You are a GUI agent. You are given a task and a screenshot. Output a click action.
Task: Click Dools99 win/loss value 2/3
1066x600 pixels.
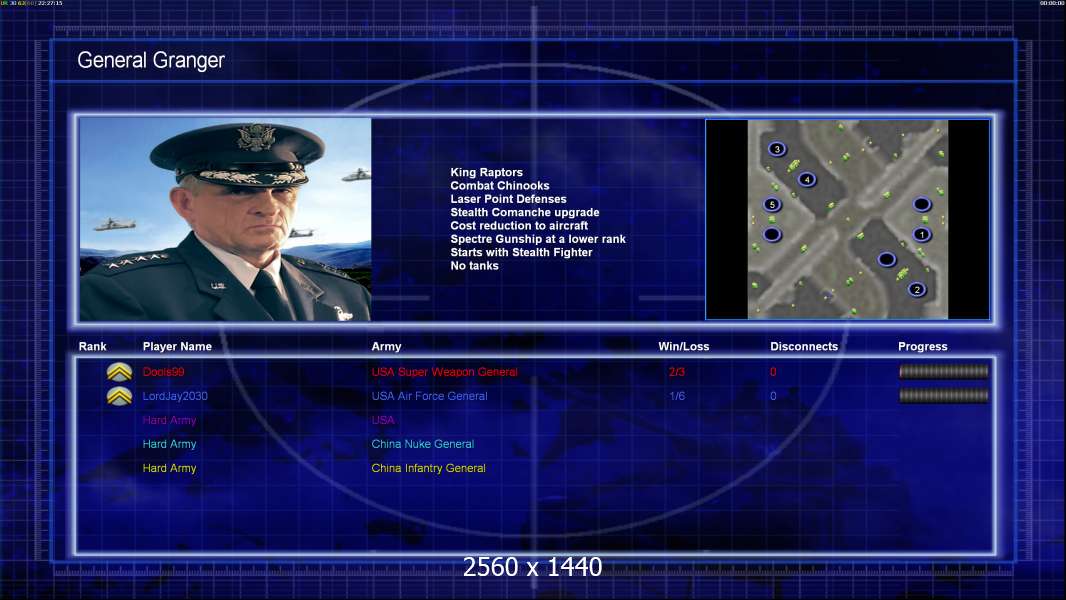[x=676, y=372]
